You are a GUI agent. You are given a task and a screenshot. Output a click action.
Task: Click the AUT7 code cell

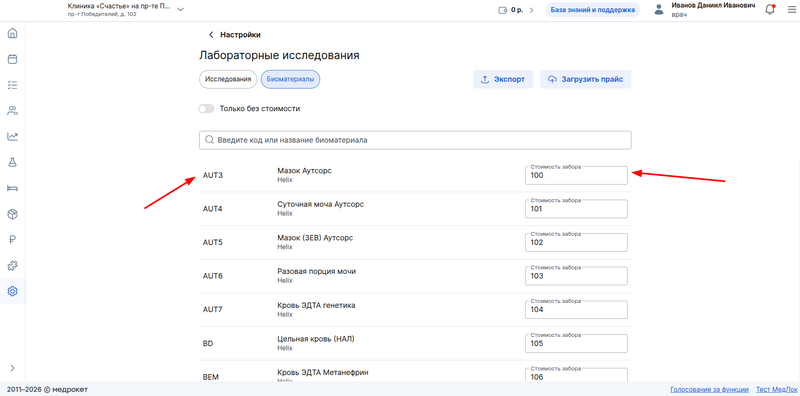click(x=213, y=310)
